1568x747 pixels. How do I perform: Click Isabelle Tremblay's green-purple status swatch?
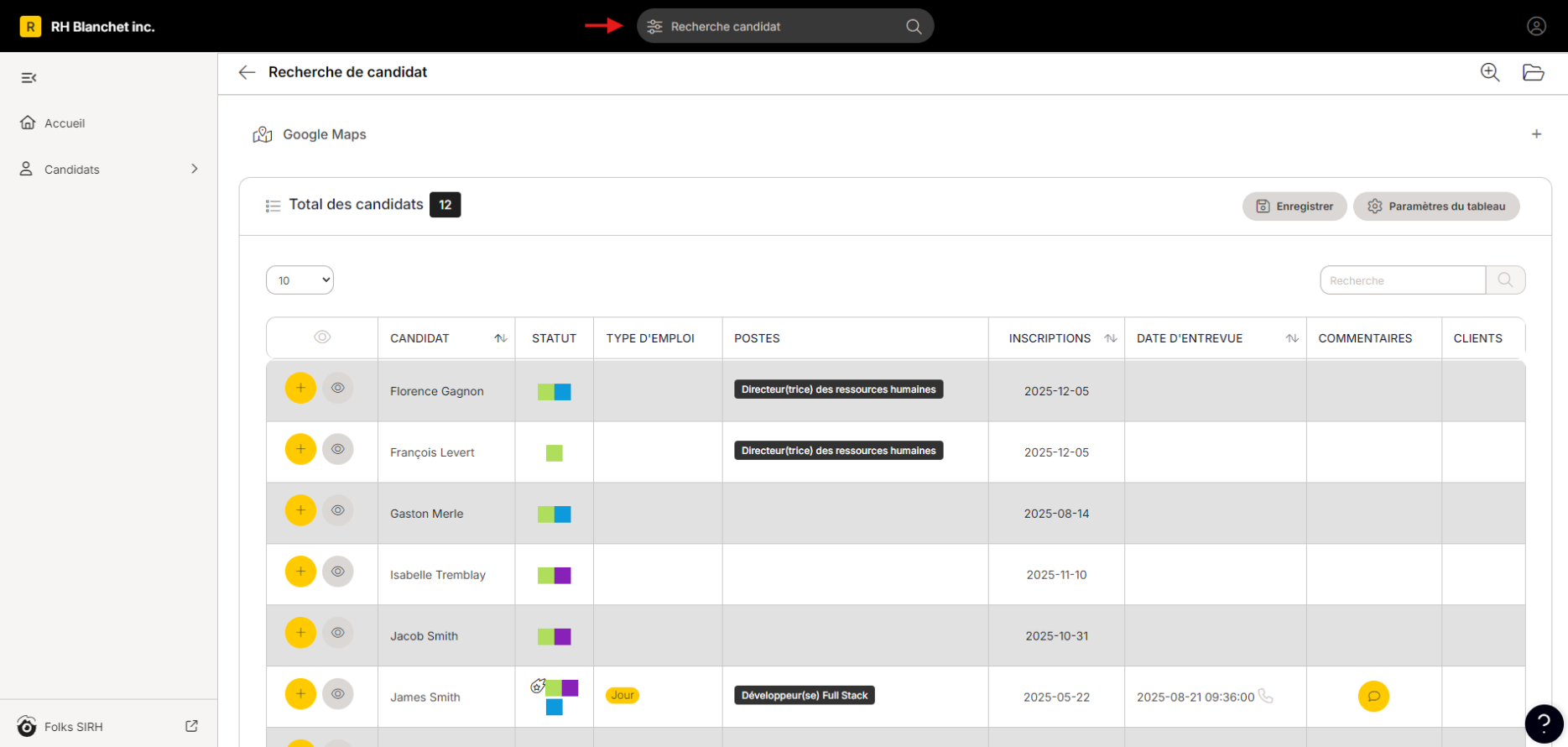click(x=555, y=576)
